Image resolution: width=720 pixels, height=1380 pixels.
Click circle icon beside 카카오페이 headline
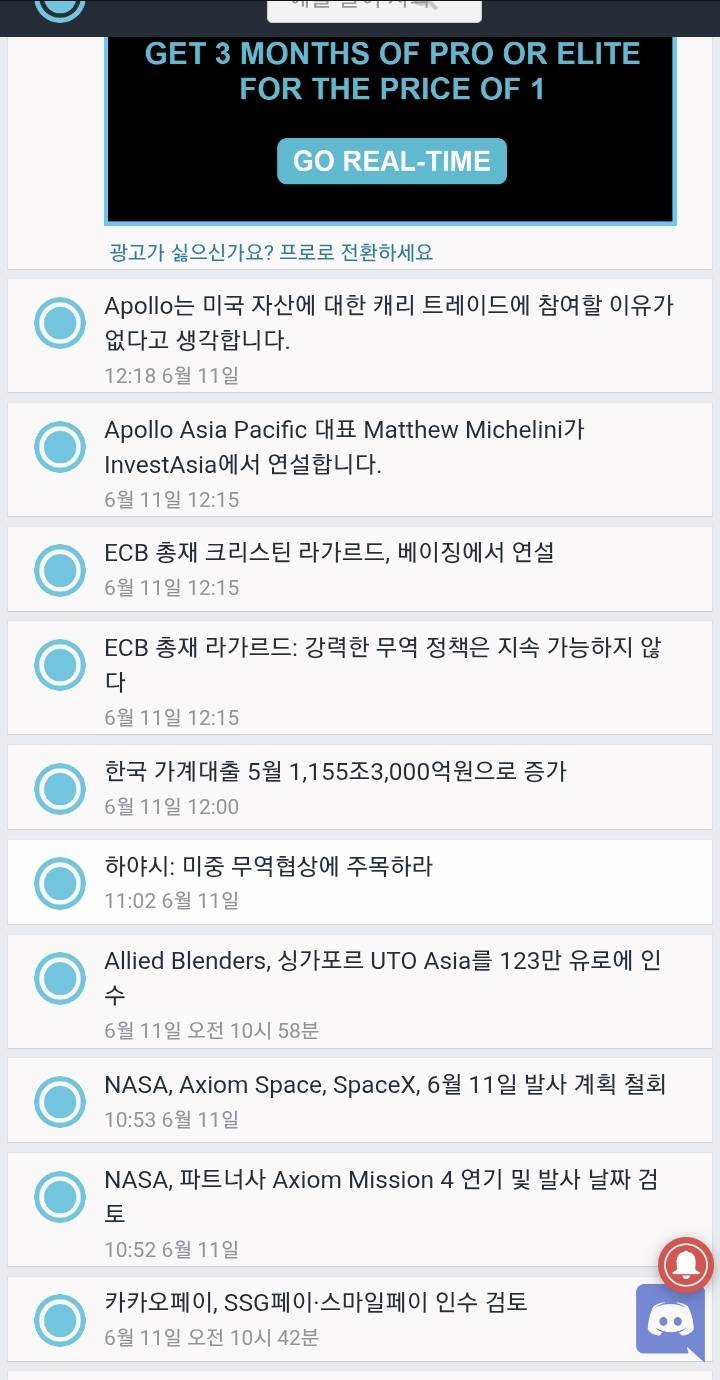click(x=60, y=1319)
